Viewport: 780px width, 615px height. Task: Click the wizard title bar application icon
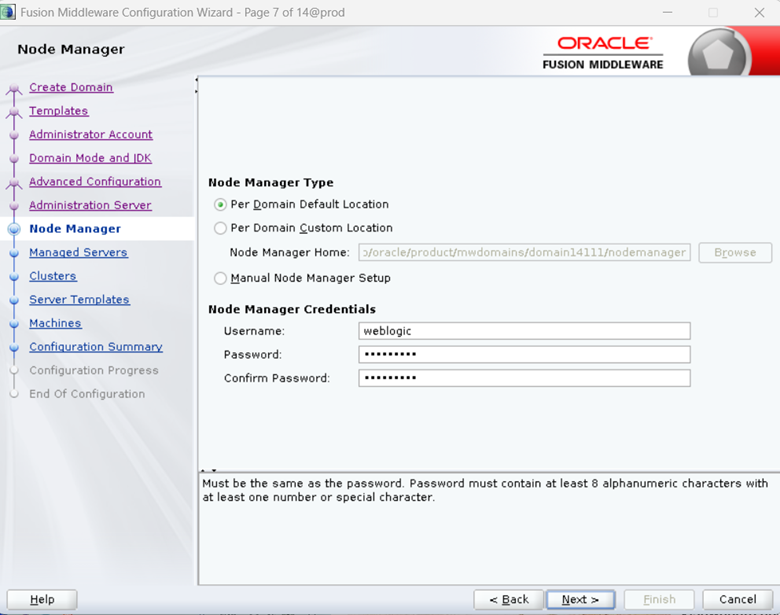pos(8,12)
